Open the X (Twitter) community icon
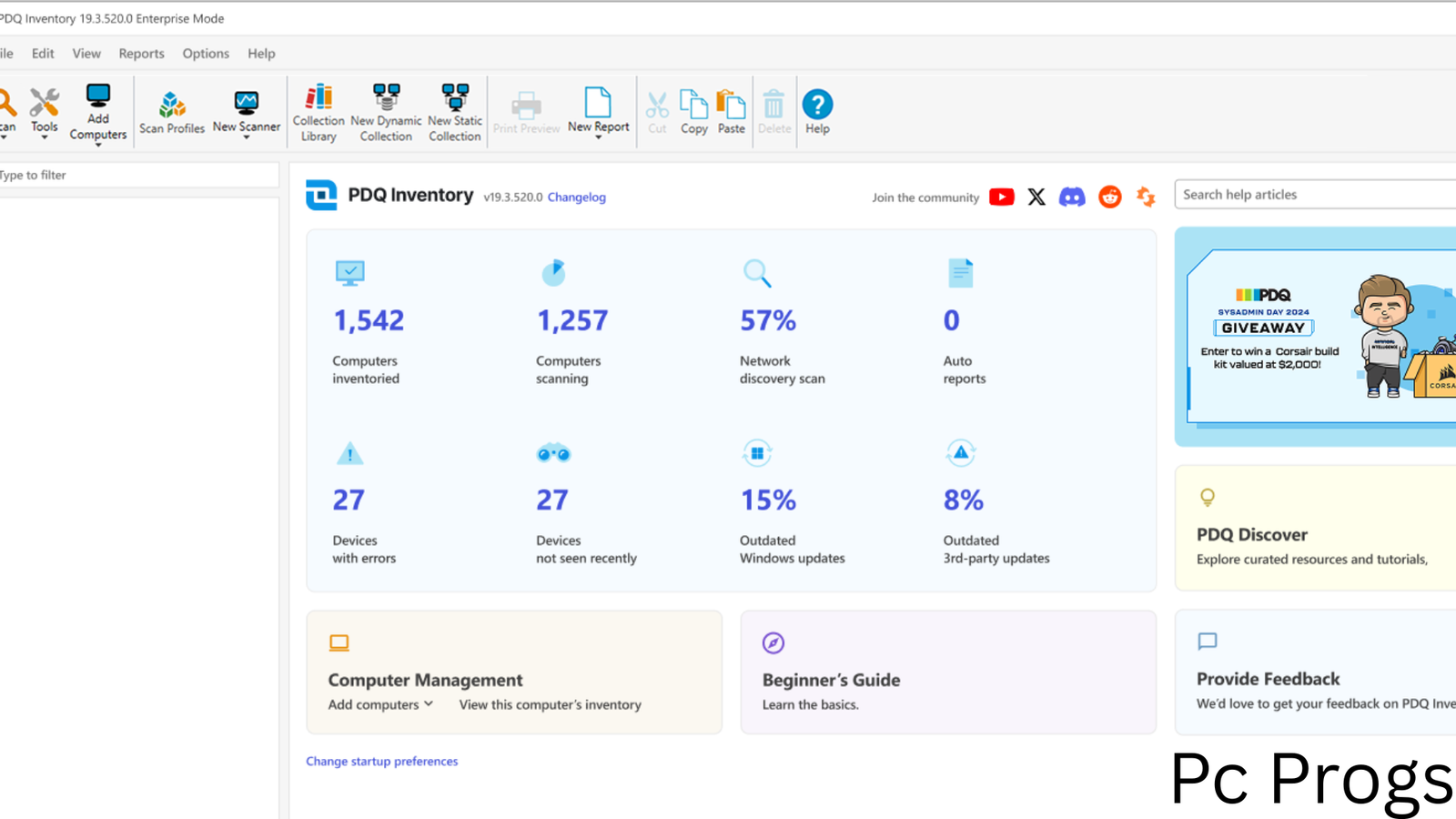This screenshot has width=1456, height=819. (x=1036, y=197)
